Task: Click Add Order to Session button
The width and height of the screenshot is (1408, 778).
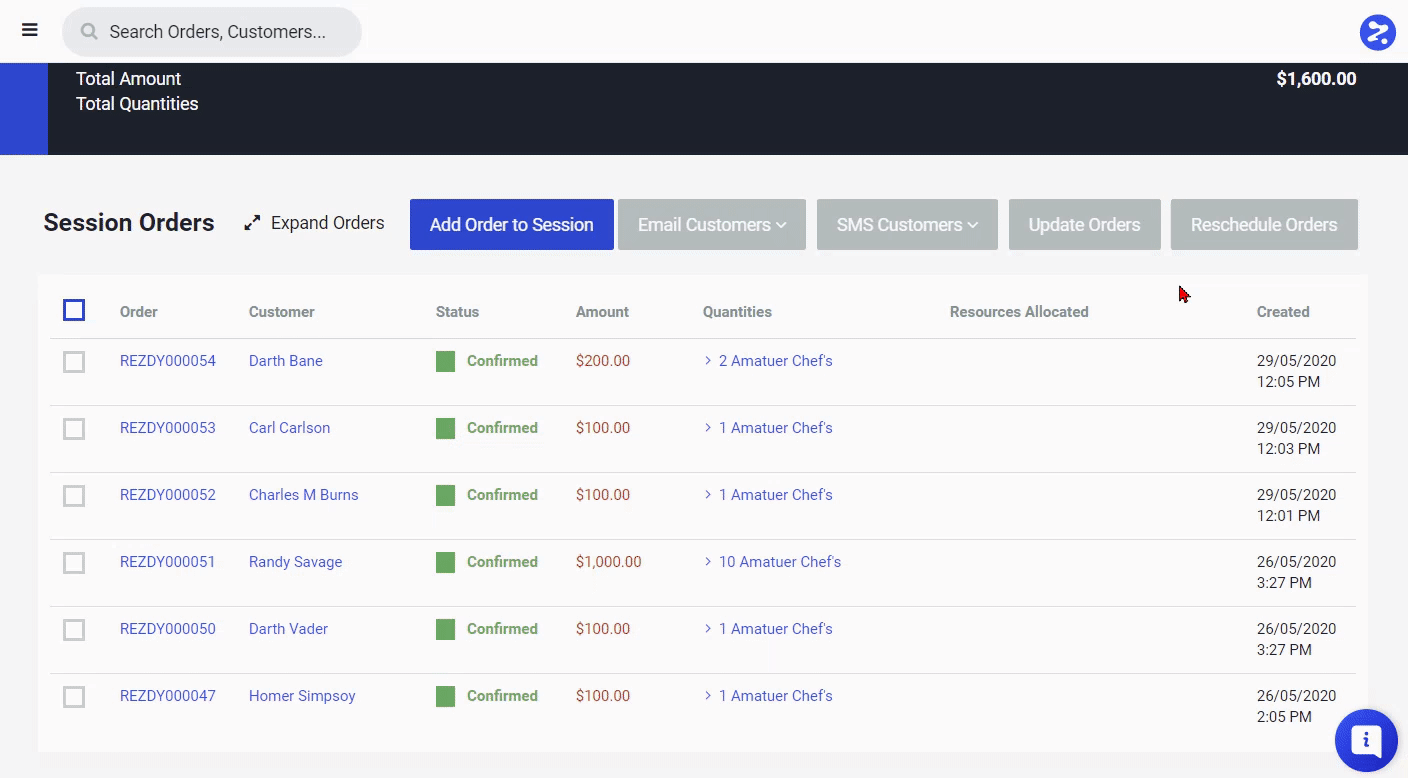Action: (512, 225)
